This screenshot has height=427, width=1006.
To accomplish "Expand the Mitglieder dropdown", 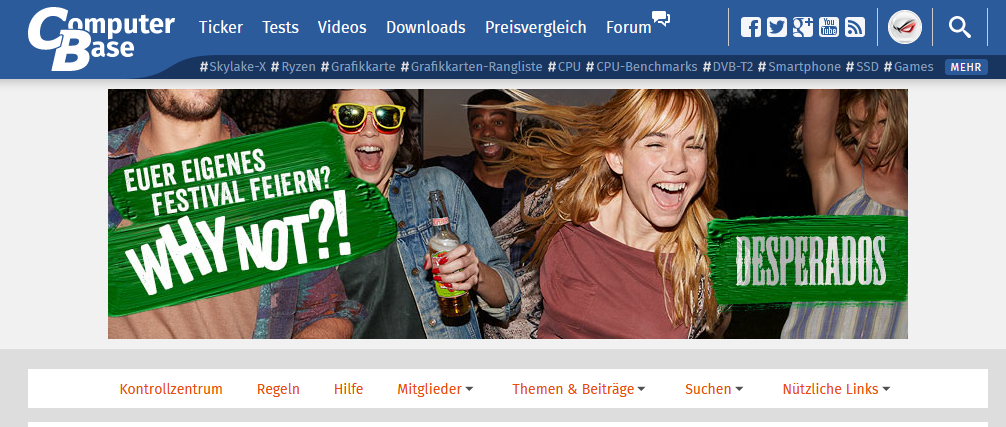I will (435, 389).
